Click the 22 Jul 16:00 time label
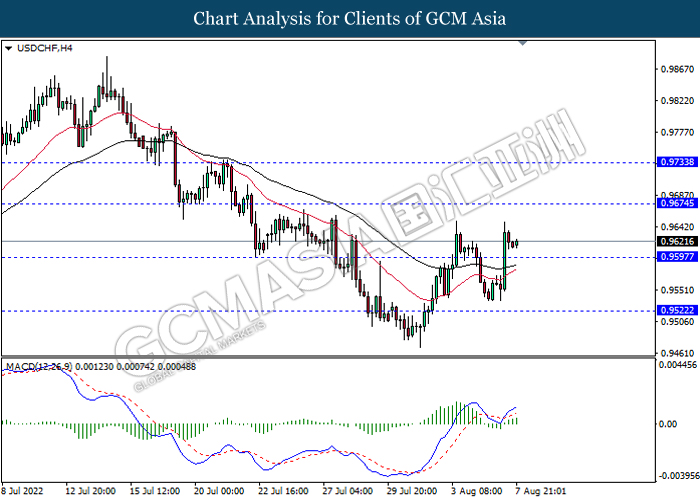 point(283,491)
